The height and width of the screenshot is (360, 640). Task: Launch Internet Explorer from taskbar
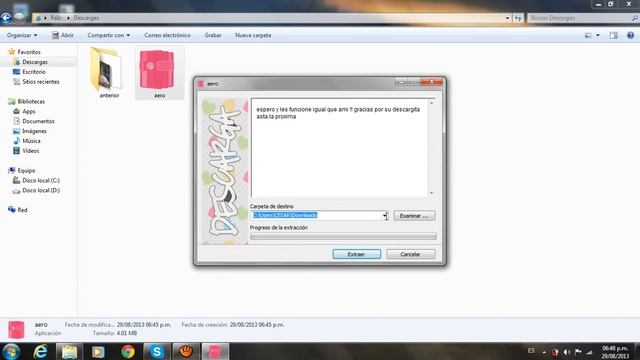[40, 351]
